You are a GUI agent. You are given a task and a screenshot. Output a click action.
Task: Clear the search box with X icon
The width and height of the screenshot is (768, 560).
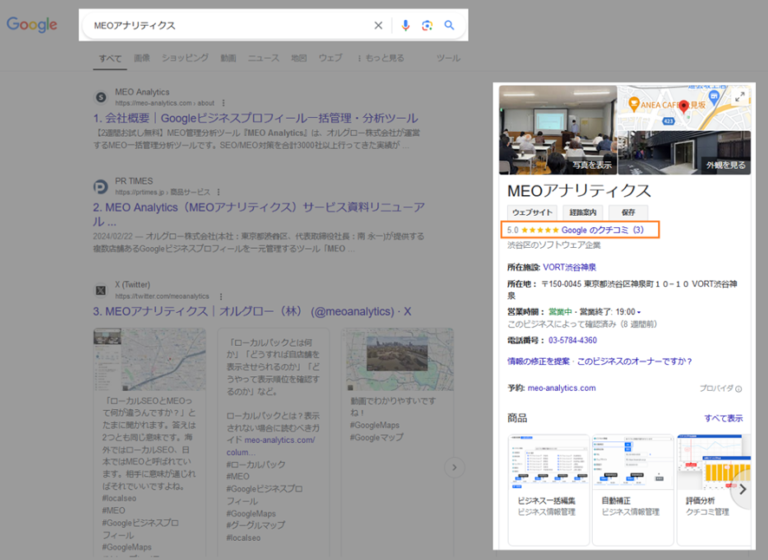(x=378, y=25)
